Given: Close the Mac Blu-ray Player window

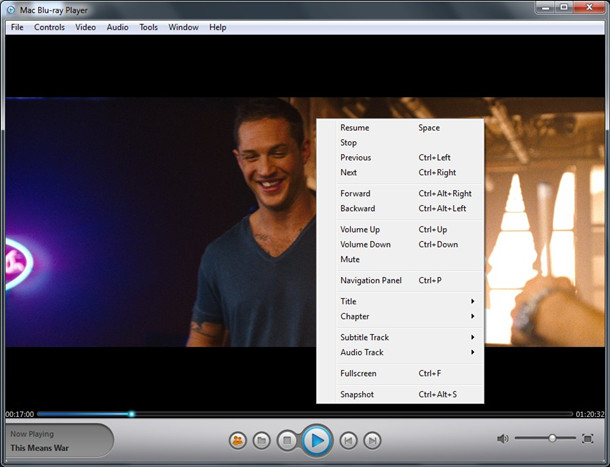Looking at the screenshot, I should (x=589, y=7).
